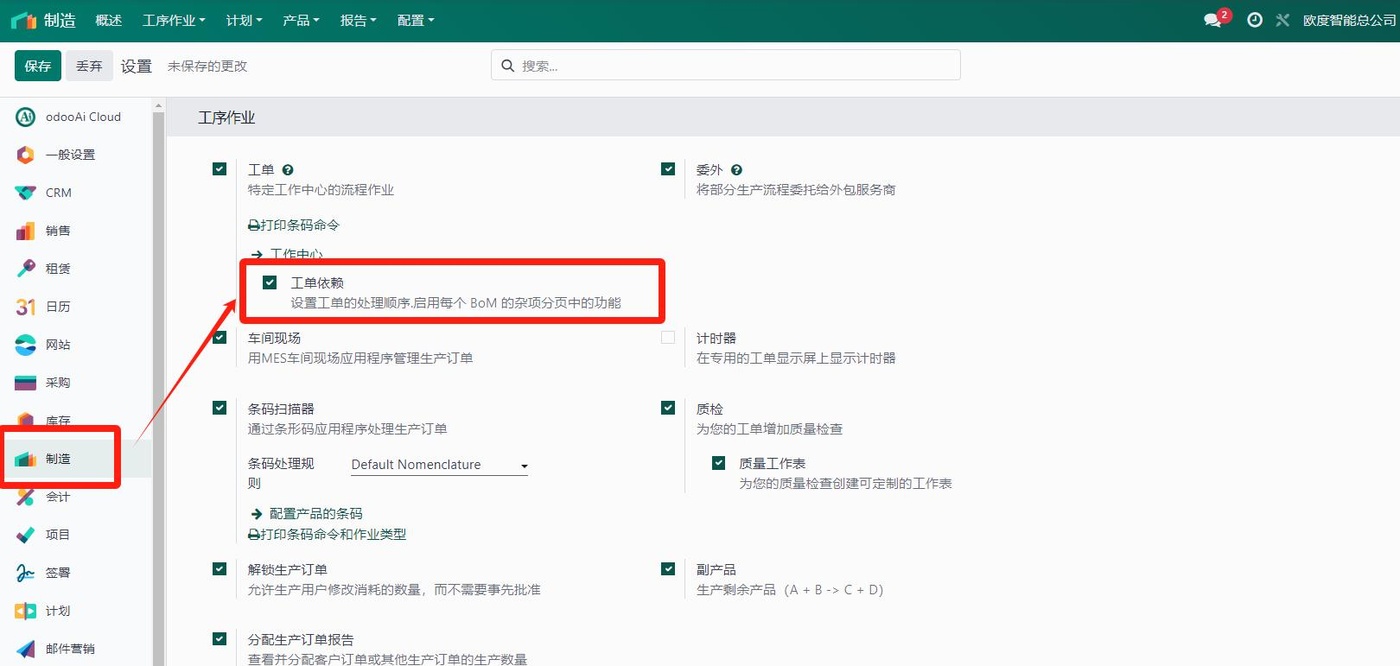Open the 项目 app in sidebar
The width and height of the screenshot is (1400, 666).
pyautogui.click(x=58, y=534)
